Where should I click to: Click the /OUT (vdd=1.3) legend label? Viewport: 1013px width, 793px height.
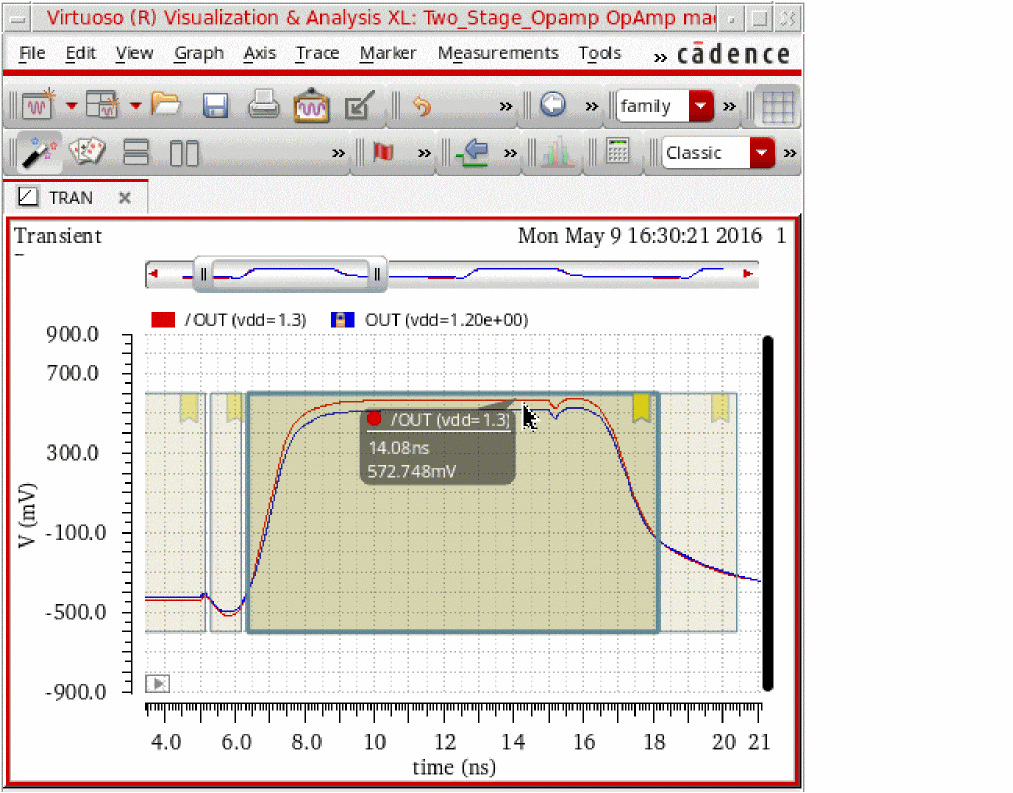coord(245,320)
